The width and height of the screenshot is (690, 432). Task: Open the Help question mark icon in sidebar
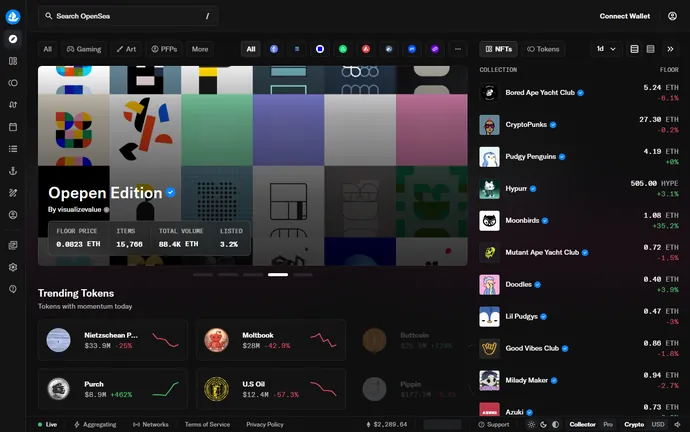(13, 289)
